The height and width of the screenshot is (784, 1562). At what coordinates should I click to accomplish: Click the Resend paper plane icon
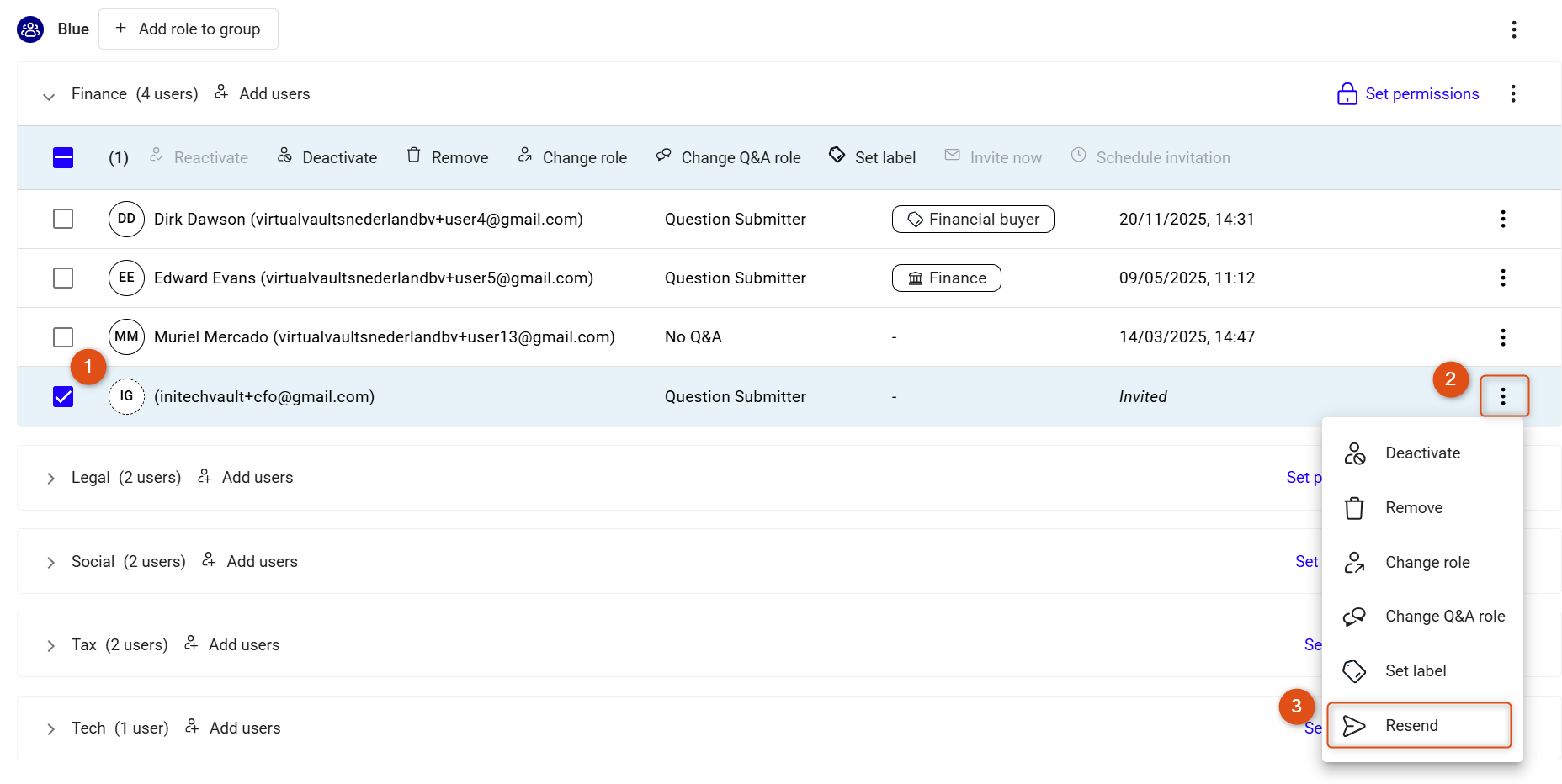coord(1354,726)
